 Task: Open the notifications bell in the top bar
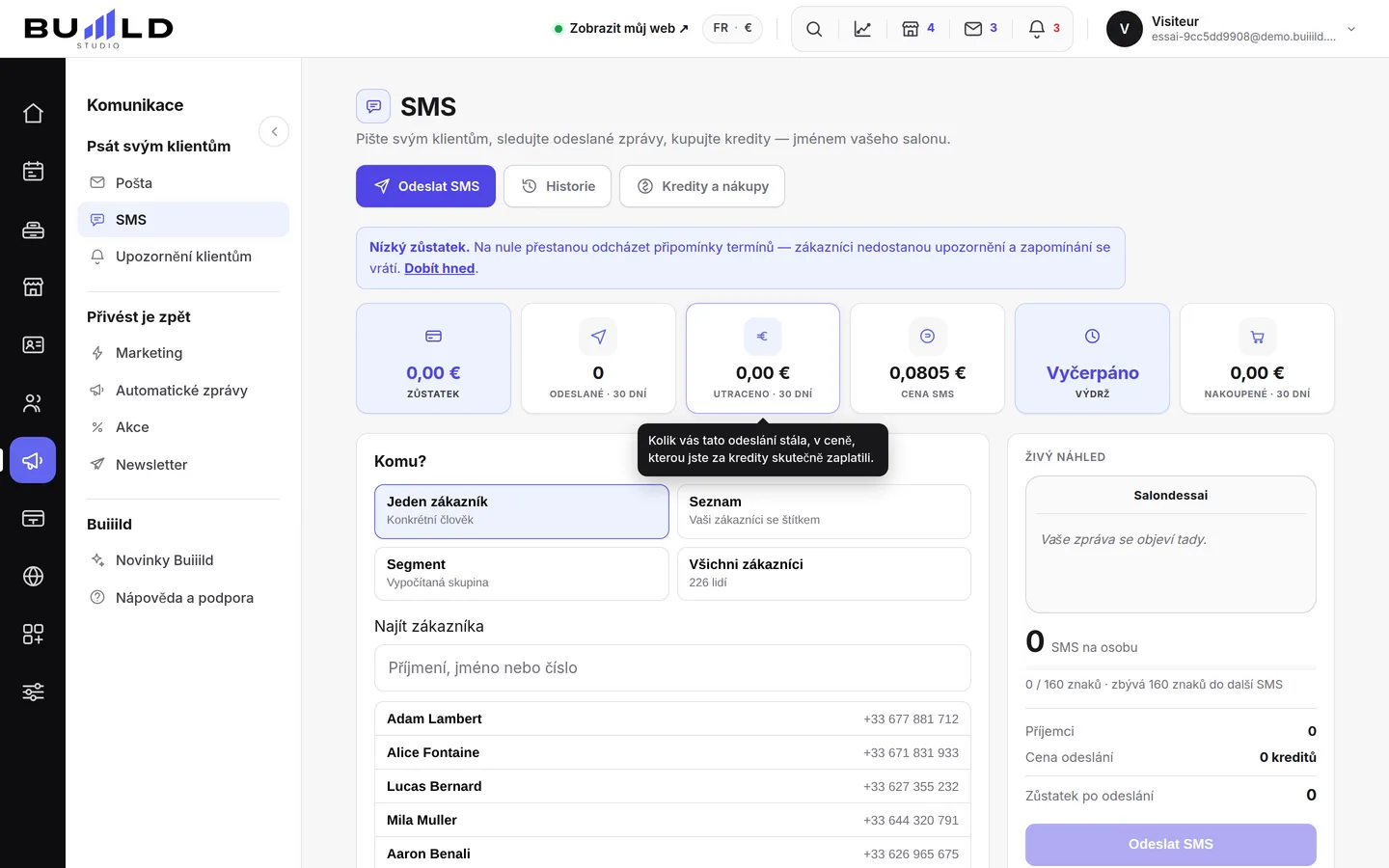click(x=1045, y=29)
